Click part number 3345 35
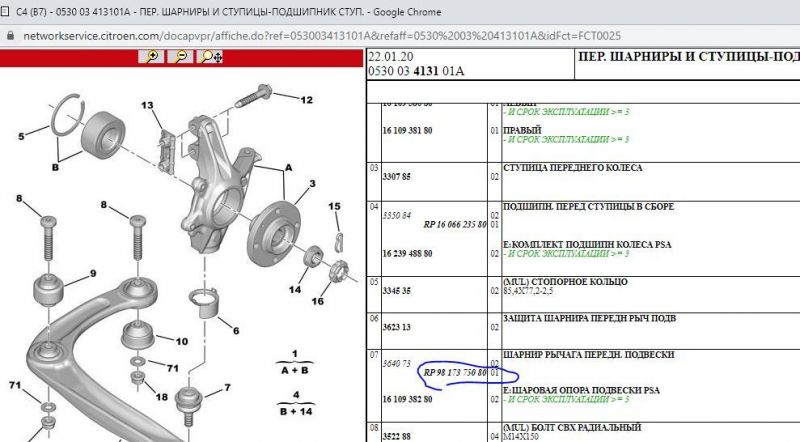This screenshot has width=800, height=442. (x=400, y=291)
